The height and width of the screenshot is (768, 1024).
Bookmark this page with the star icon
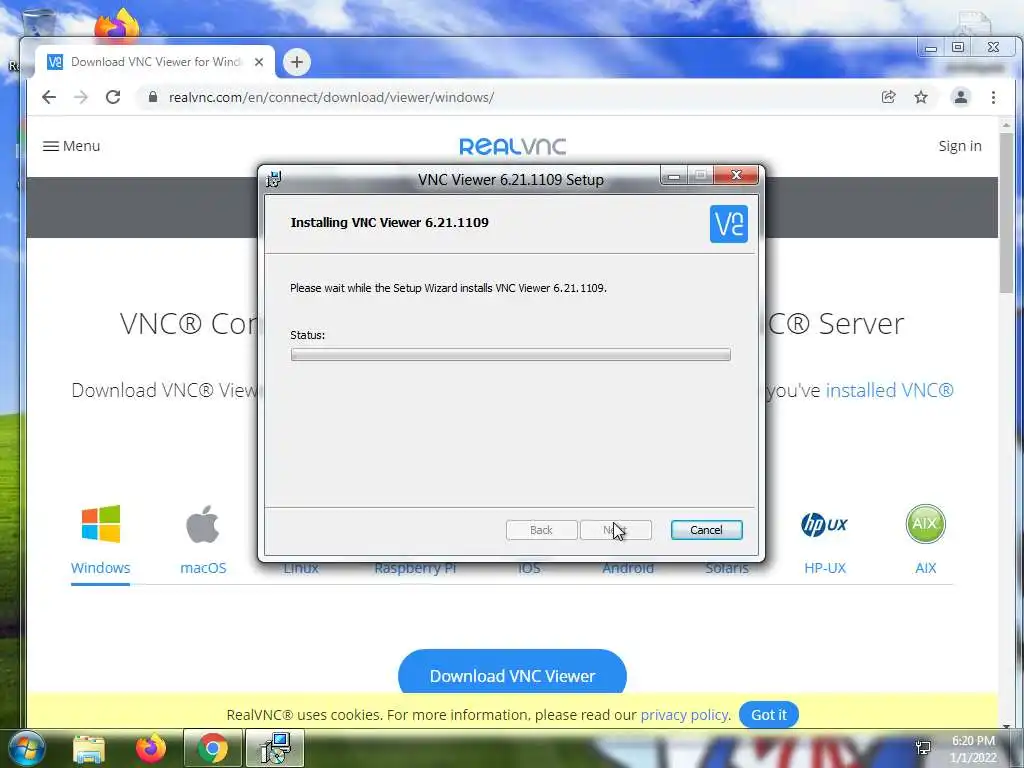[921, 97]
